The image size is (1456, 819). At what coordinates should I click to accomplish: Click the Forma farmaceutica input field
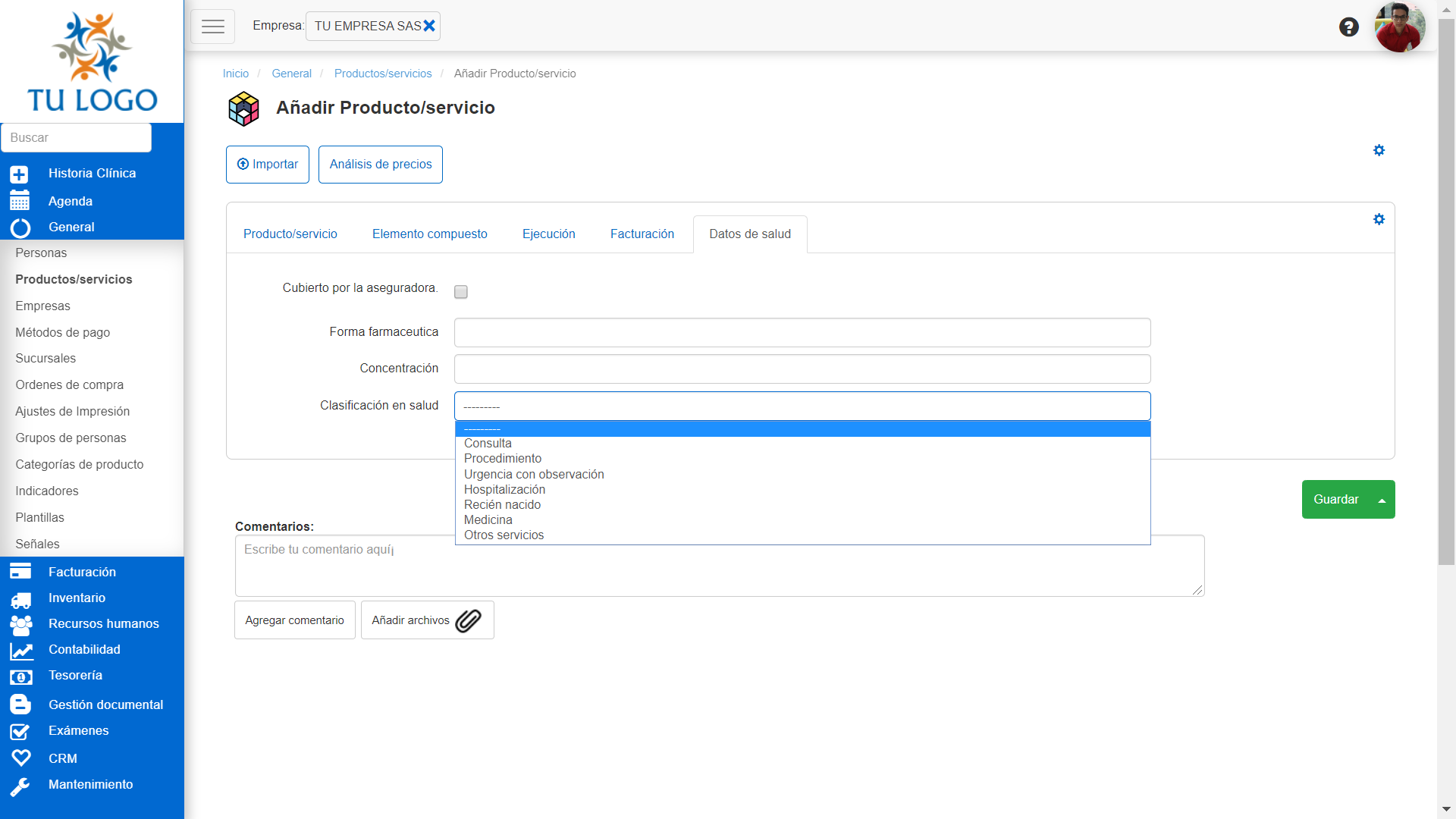[802, 332]
